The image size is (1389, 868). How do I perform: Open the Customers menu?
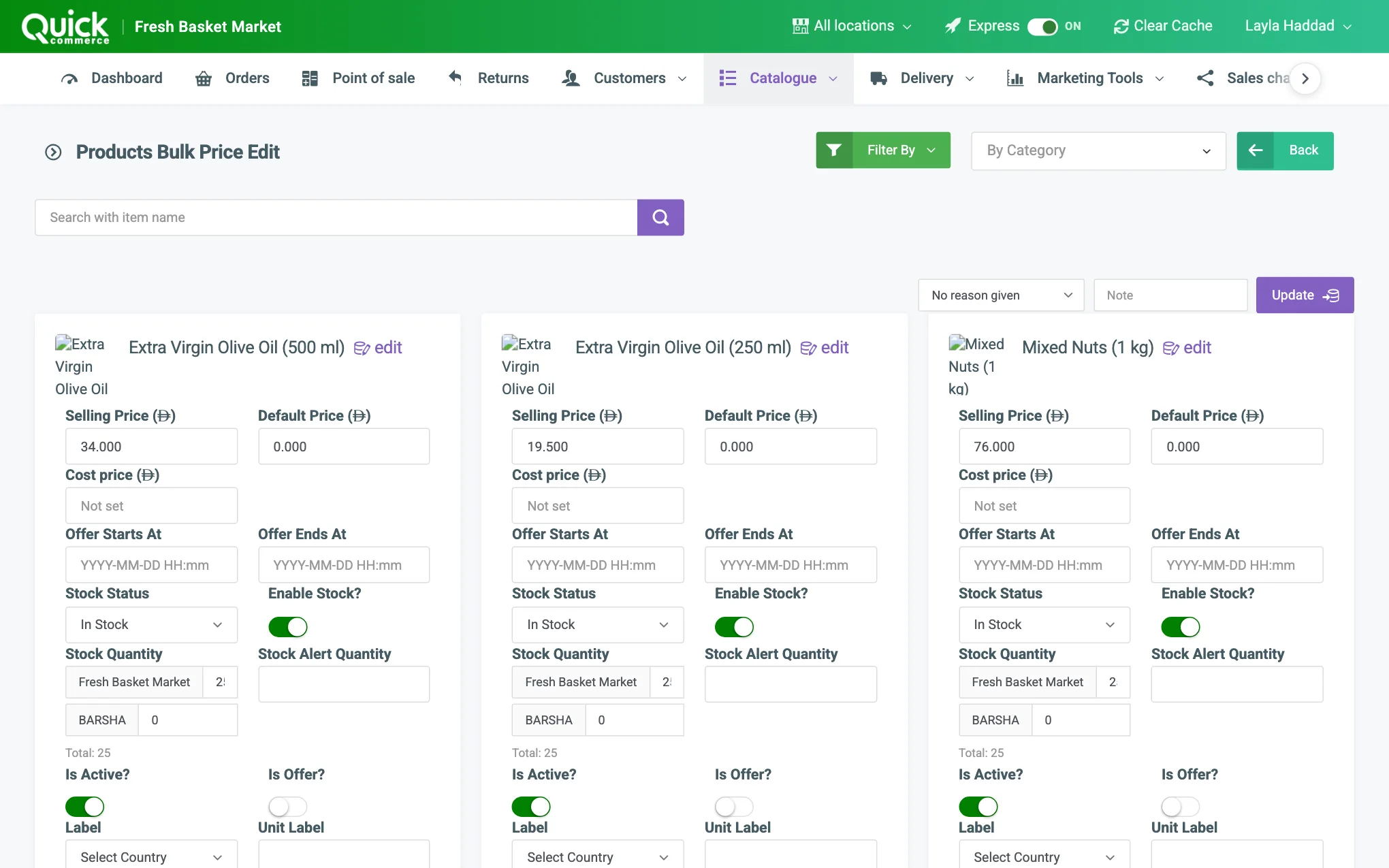pos(624,78)
